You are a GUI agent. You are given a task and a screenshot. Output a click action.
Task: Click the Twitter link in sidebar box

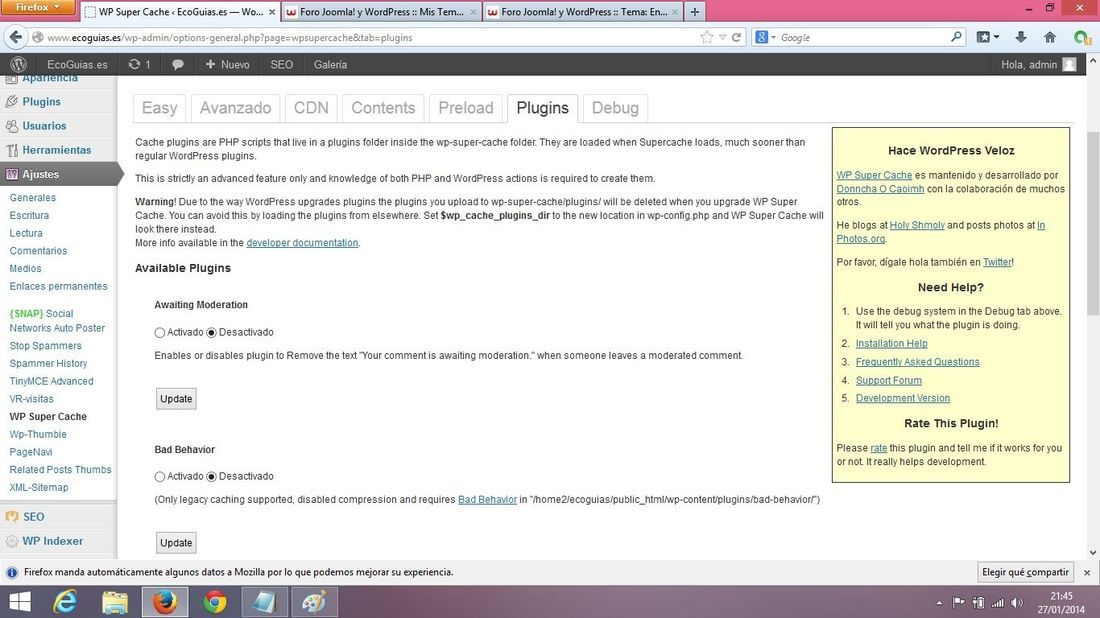pos(997,262)
